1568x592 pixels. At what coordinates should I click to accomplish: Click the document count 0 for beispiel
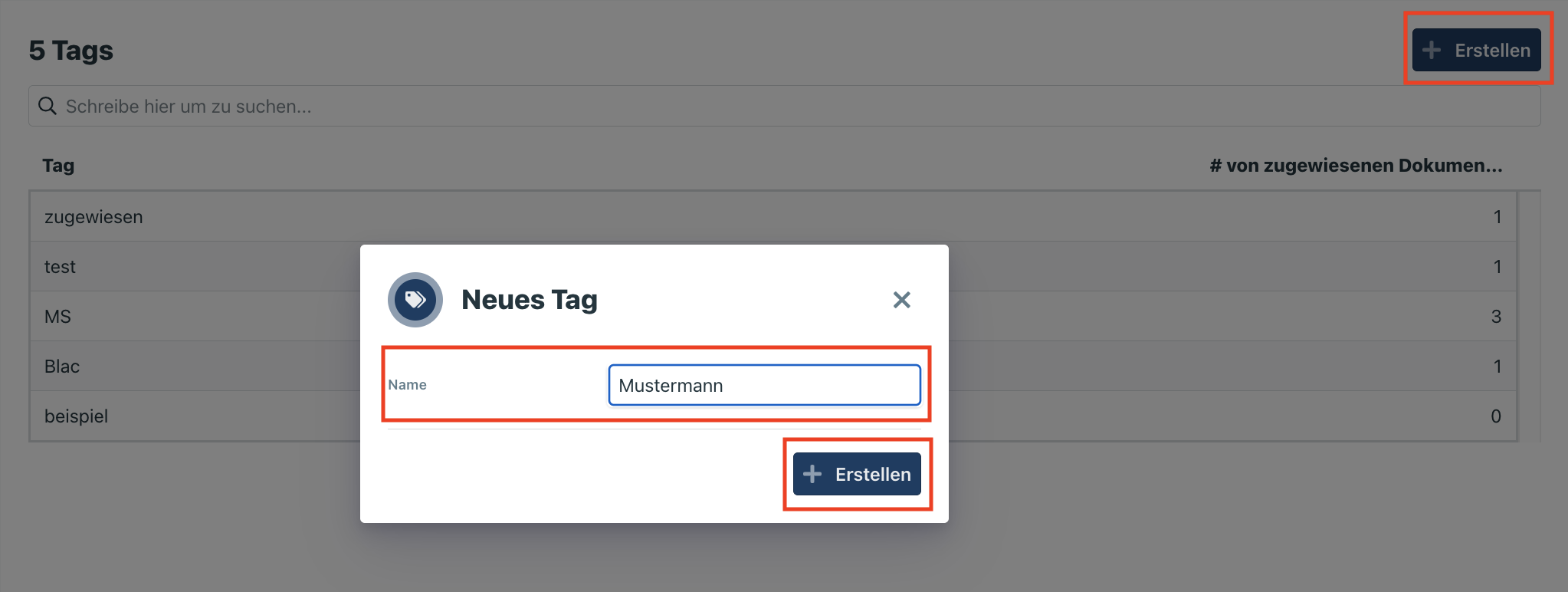point(1495,416)
